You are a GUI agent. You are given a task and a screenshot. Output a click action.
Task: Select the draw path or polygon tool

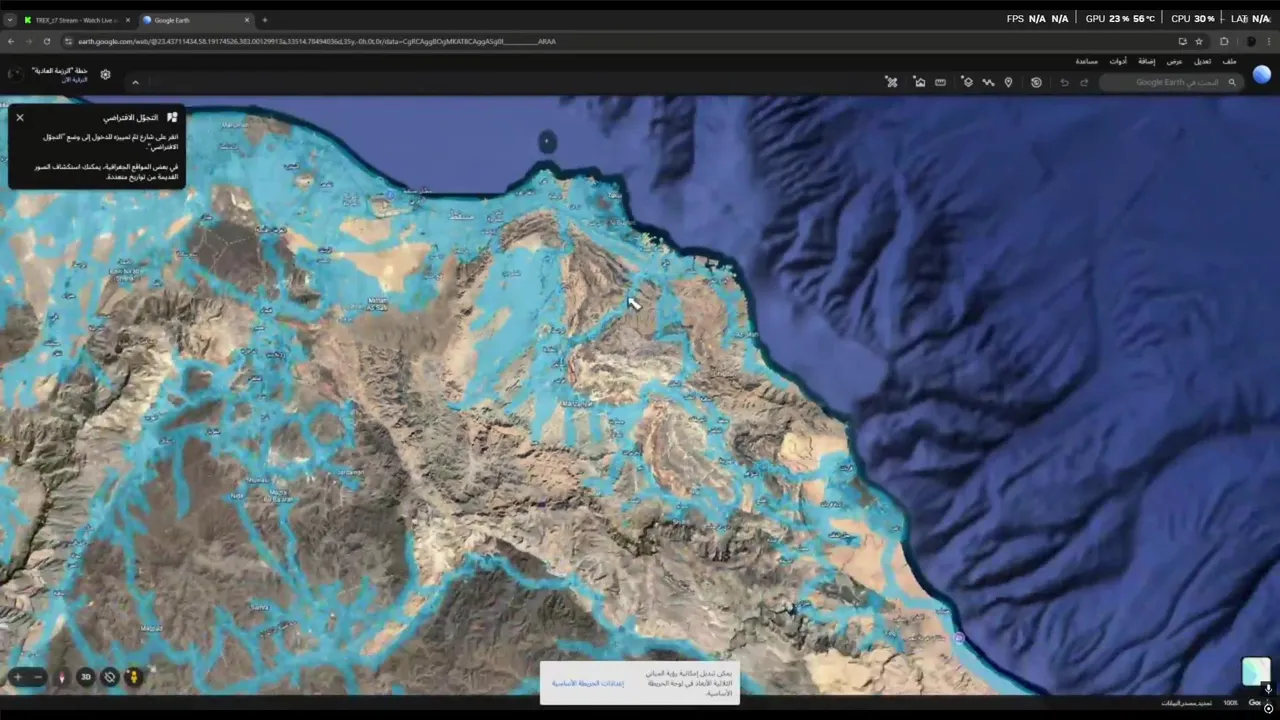(x=988, y=82)
